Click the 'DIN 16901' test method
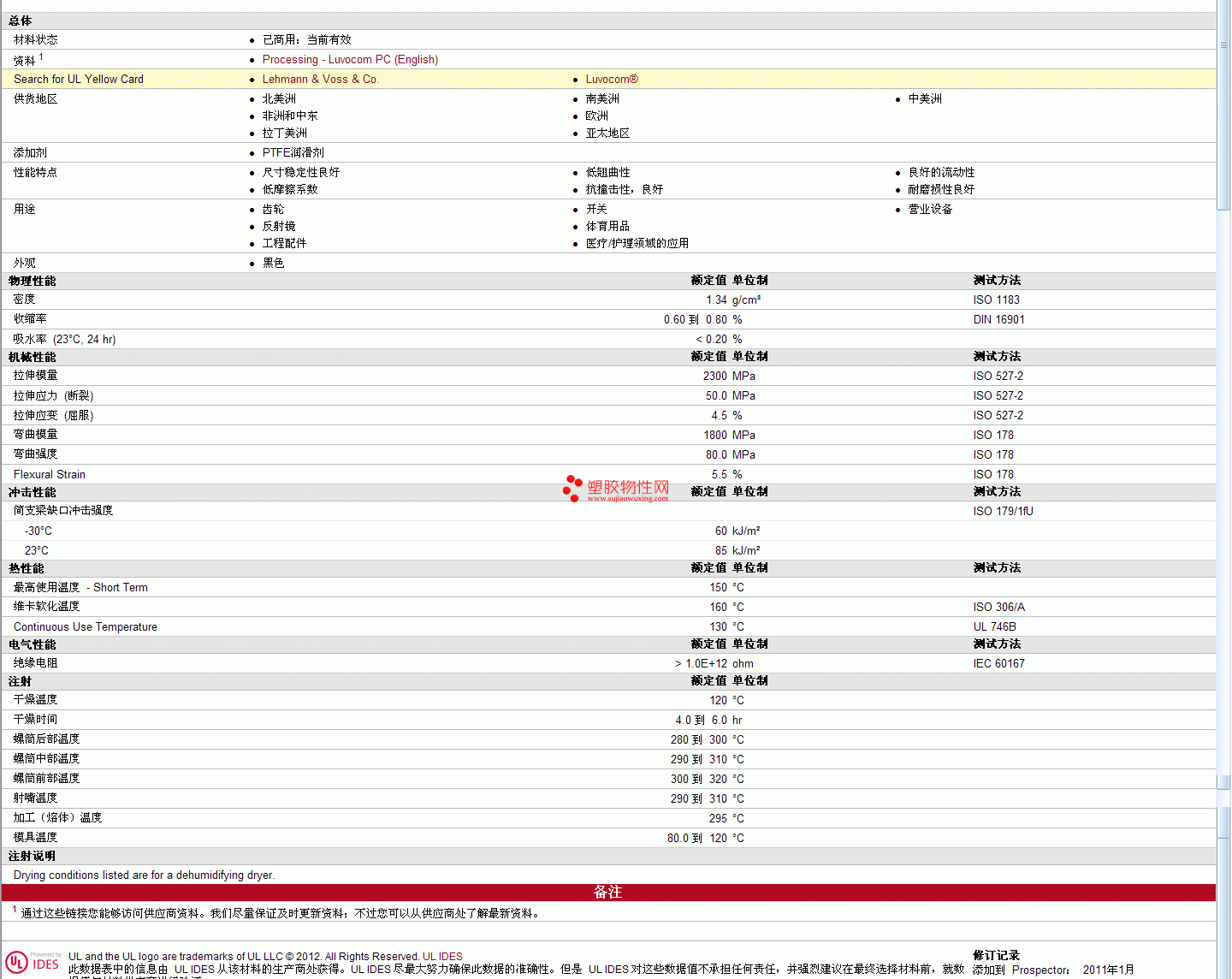 [x=998, y=319]
